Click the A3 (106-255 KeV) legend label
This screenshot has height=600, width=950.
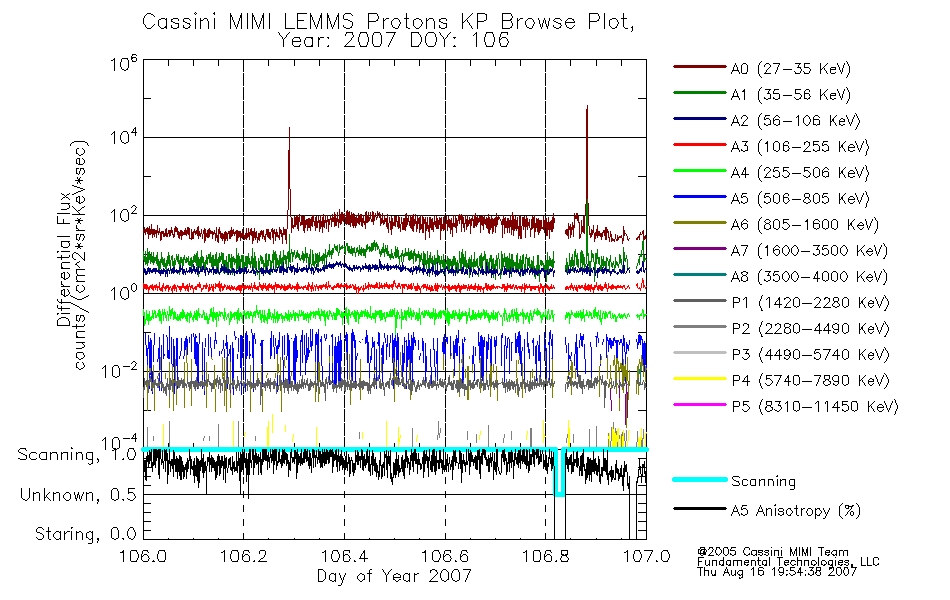(x=800, y=147)
